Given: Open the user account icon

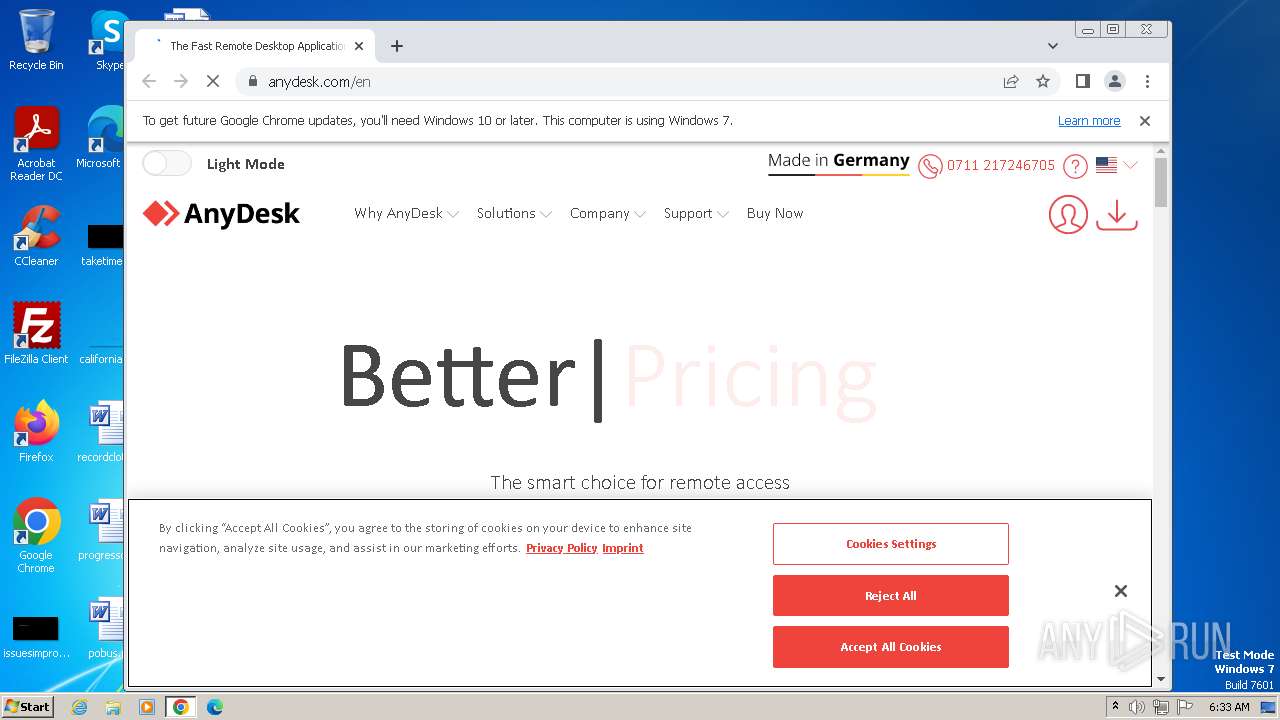Looking at the screenshot, I should tap(1068, 214).
